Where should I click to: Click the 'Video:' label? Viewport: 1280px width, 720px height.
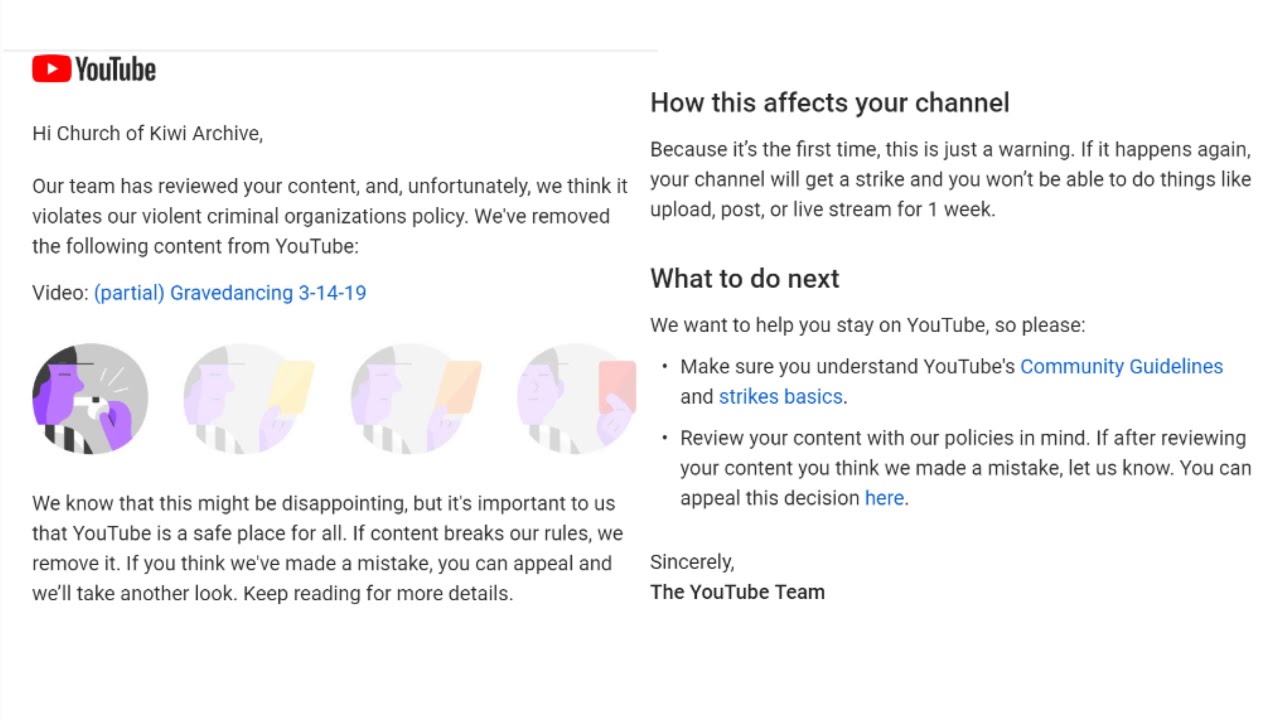coord(60,293)
